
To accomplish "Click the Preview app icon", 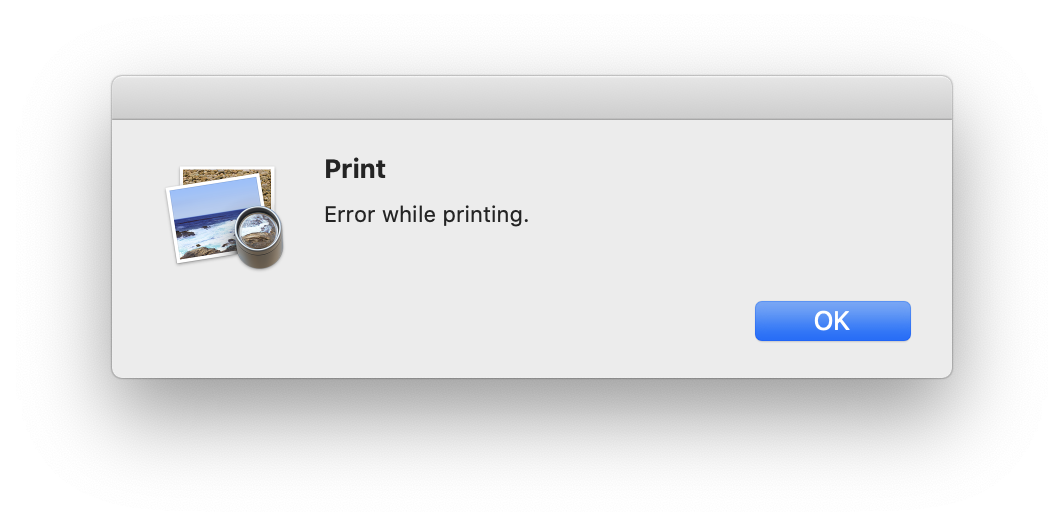I will point(224,217).
